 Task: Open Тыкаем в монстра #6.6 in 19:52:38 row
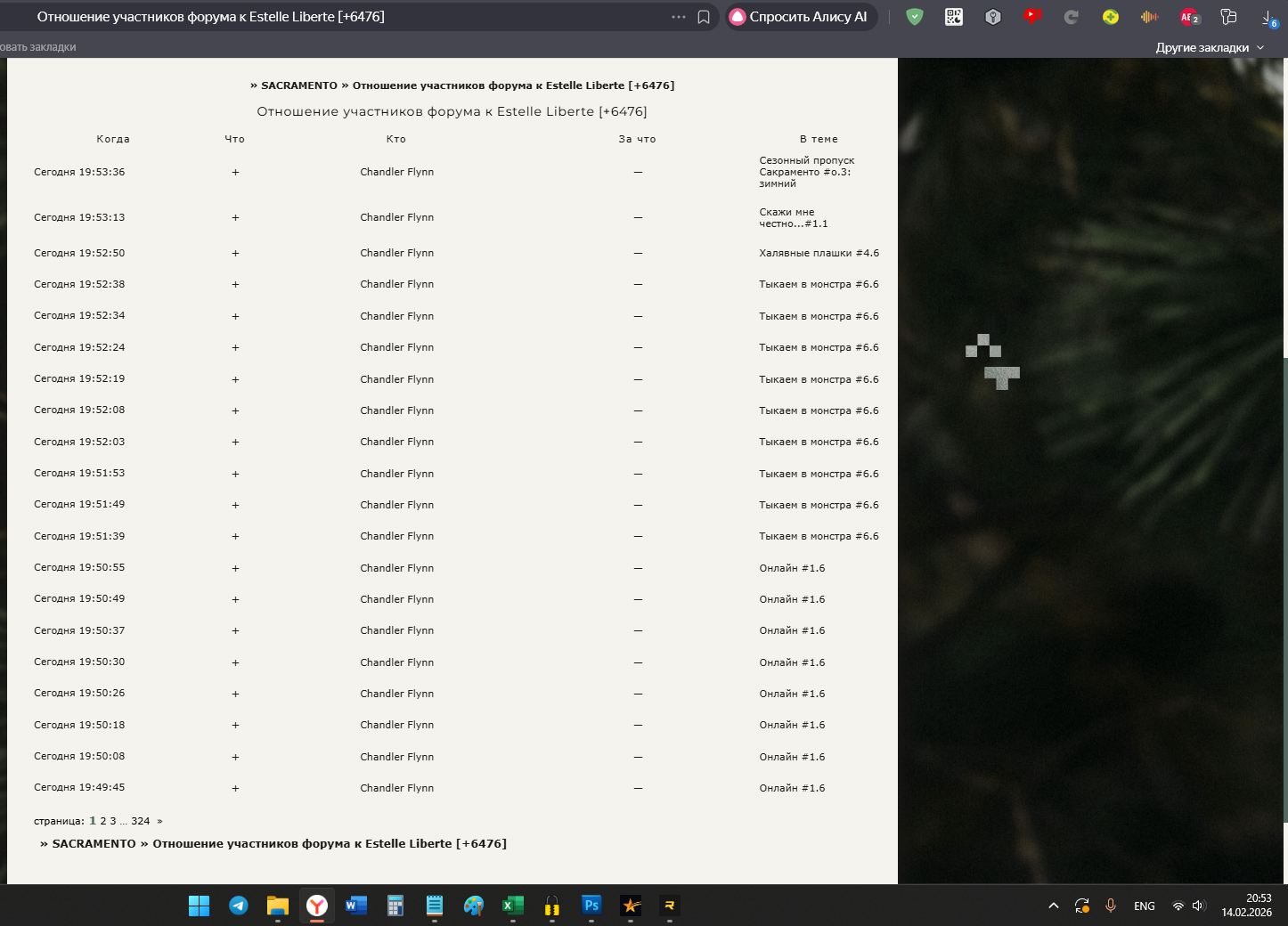819,284
